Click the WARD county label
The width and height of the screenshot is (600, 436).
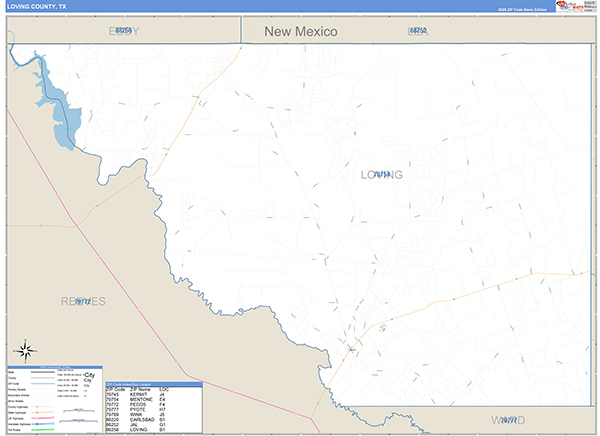[508, 421]
